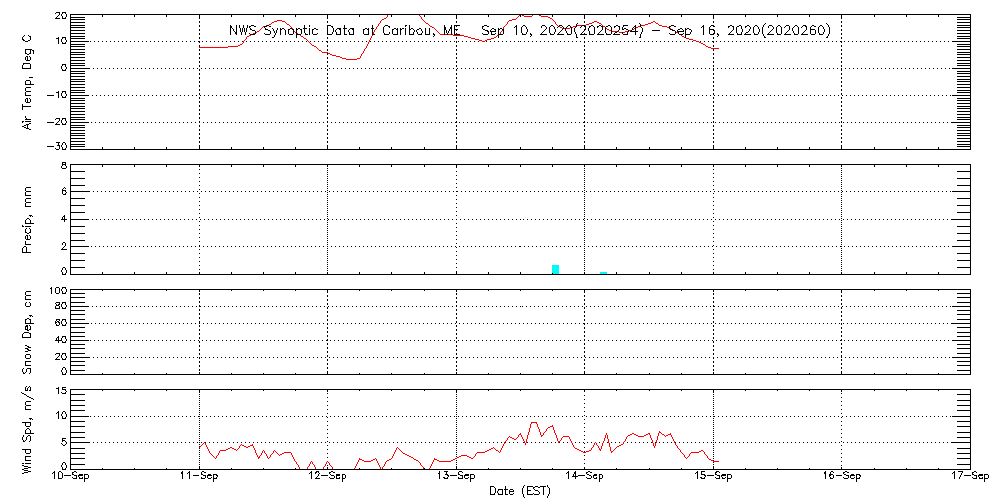The height and width of the screenshot is (500, 1000).
Task: Choose the 16-Sep date tick label
Action: [842, 477]
